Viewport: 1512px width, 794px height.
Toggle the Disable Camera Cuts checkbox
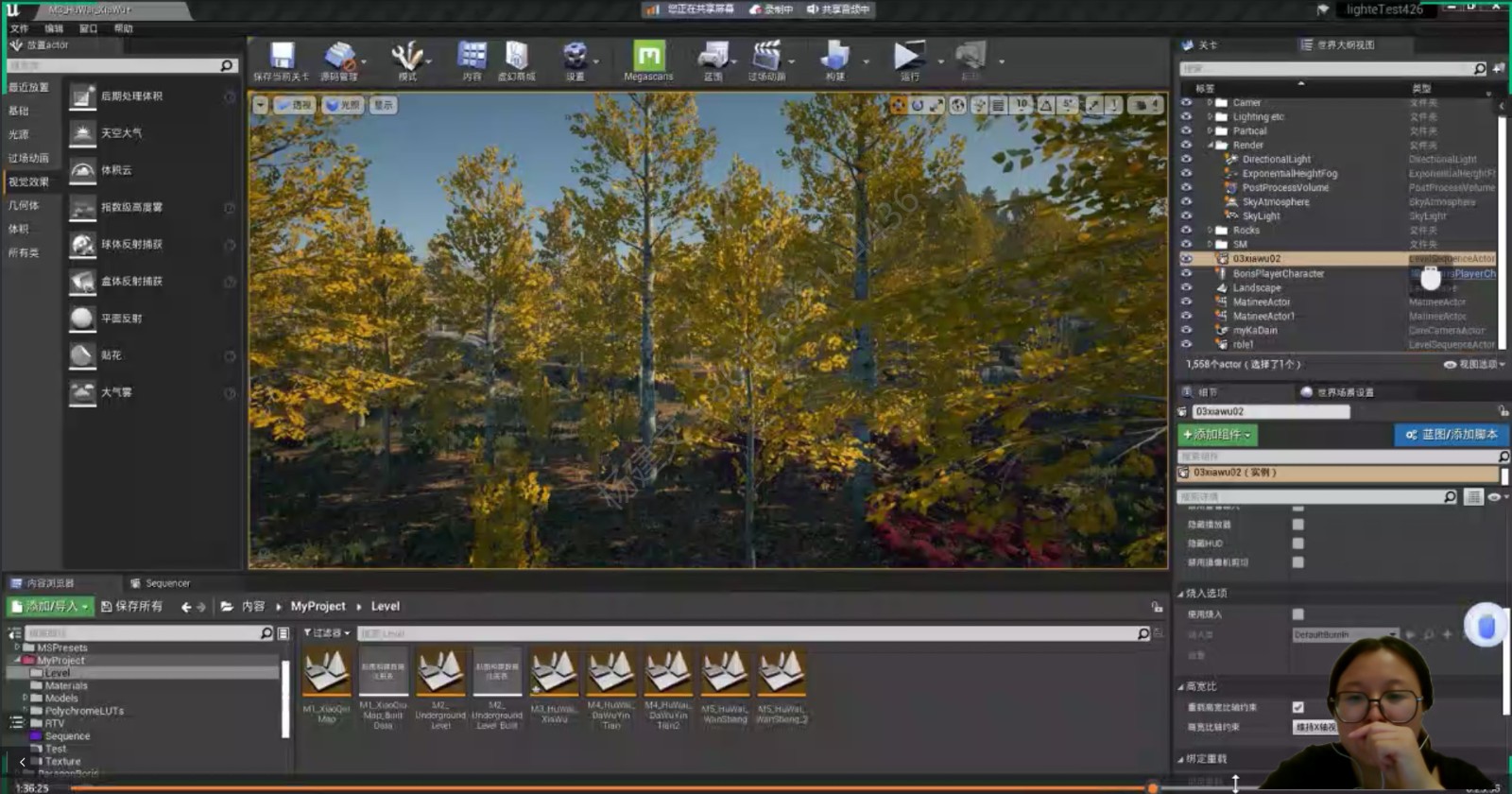click(1297, 562)
